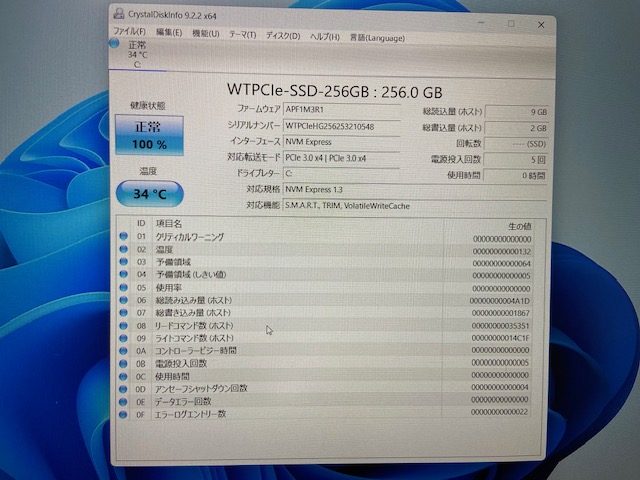The width and height of the screenshot is (640, 480).
Task: Click blue status dot for 使用率 row
Action: (x=124, y=288)
